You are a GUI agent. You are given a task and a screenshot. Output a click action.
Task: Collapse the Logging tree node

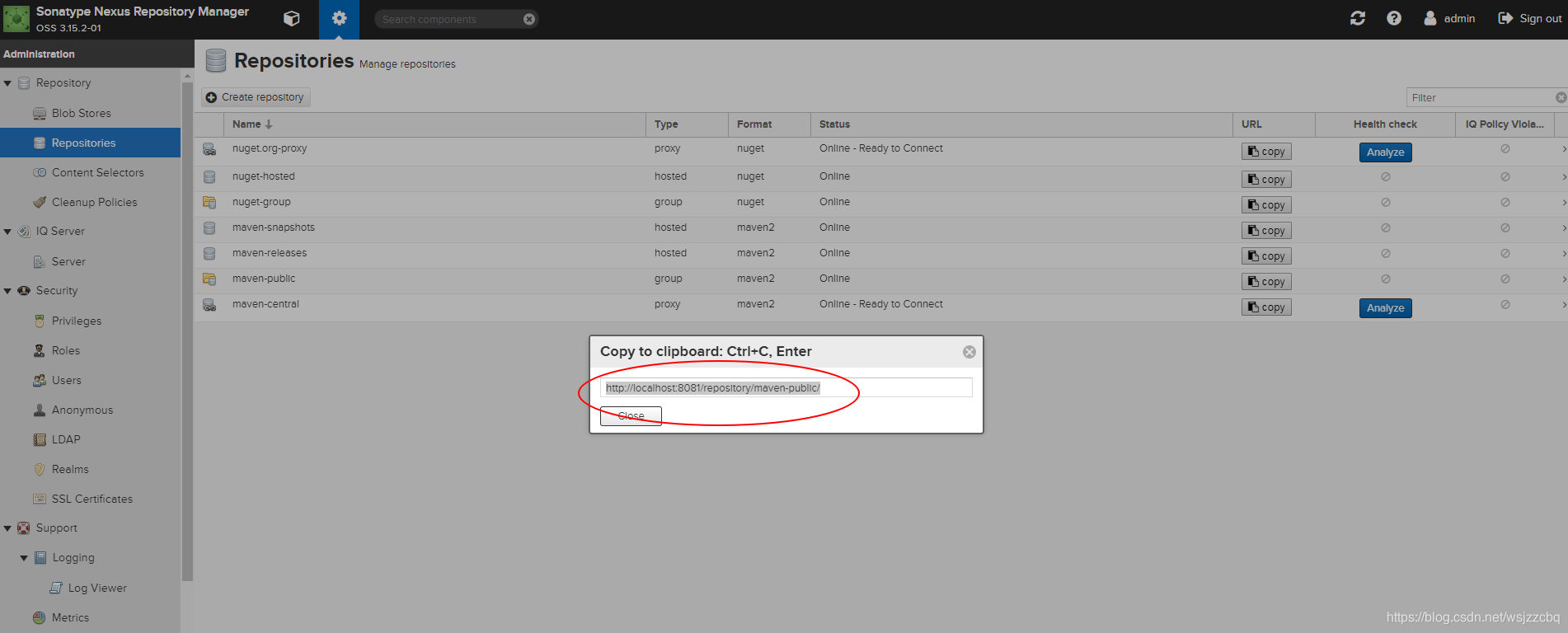pyautogui.click(x=24, y=558)
